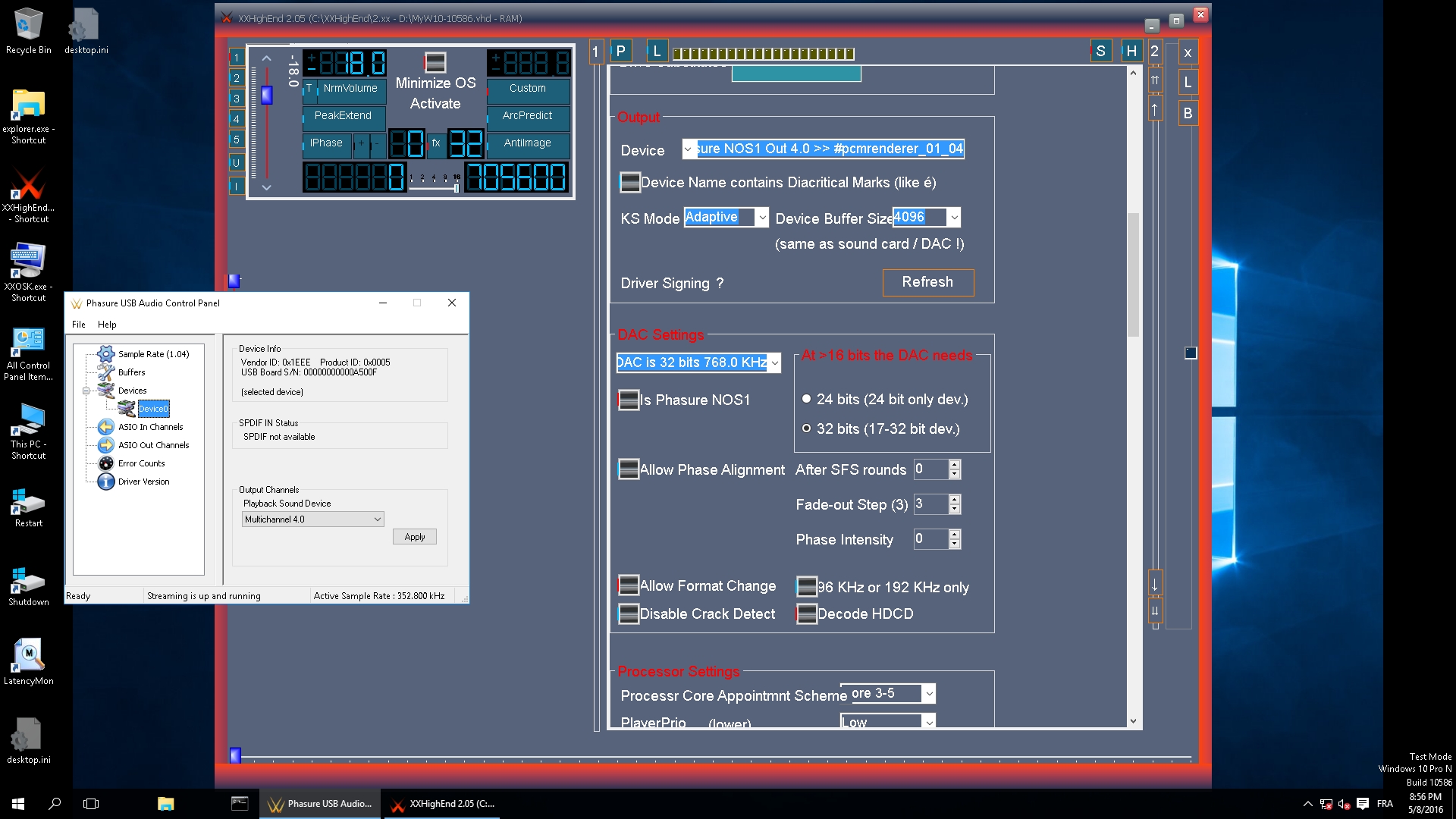Open This PC Shortcut icon
1456x819 pixels.
pyautogui.click(x=28, y=432)
